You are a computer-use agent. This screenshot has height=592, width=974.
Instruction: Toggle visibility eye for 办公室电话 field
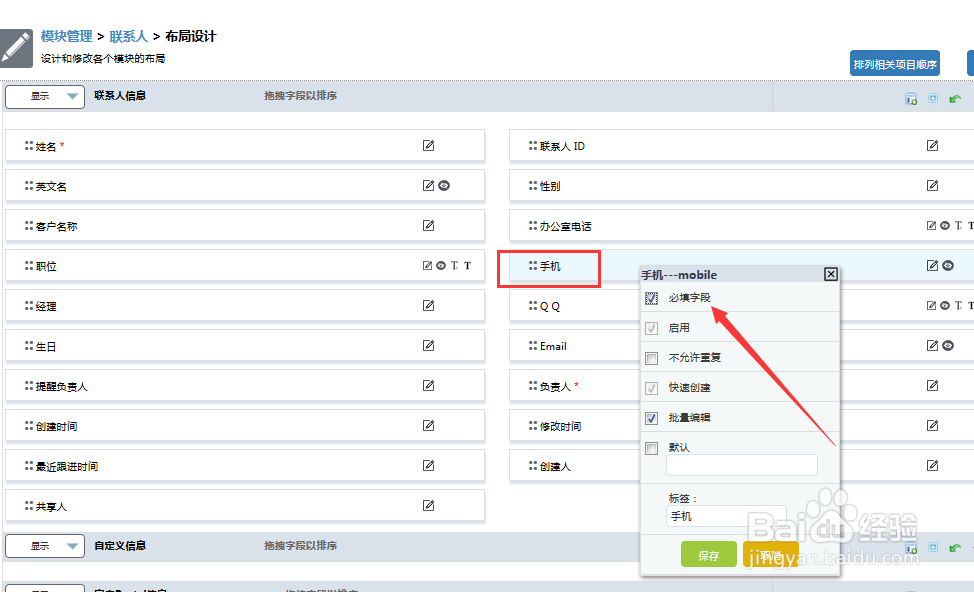click(945, 225)
